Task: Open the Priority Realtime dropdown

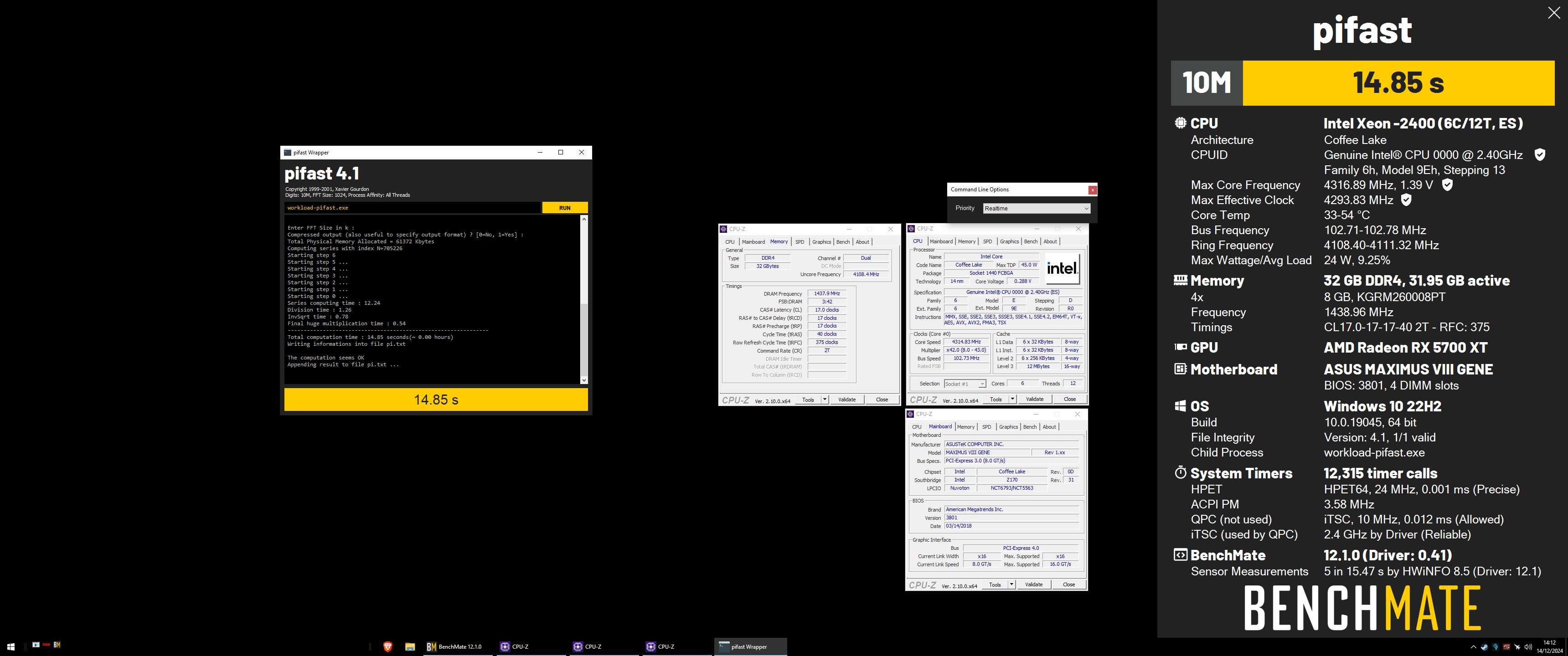Action: tap(1036, 208)
